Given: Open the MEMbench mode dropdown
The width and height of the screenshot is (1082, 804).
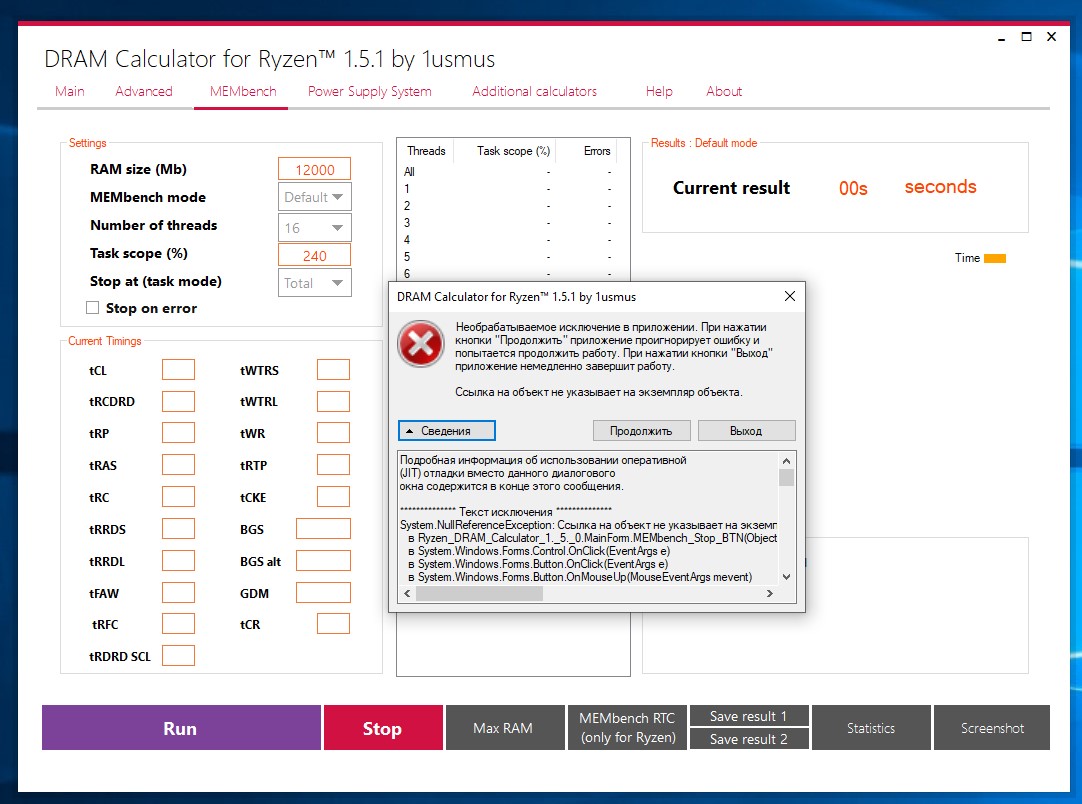Looking at the screenshot, I should [x=315, y=197].
